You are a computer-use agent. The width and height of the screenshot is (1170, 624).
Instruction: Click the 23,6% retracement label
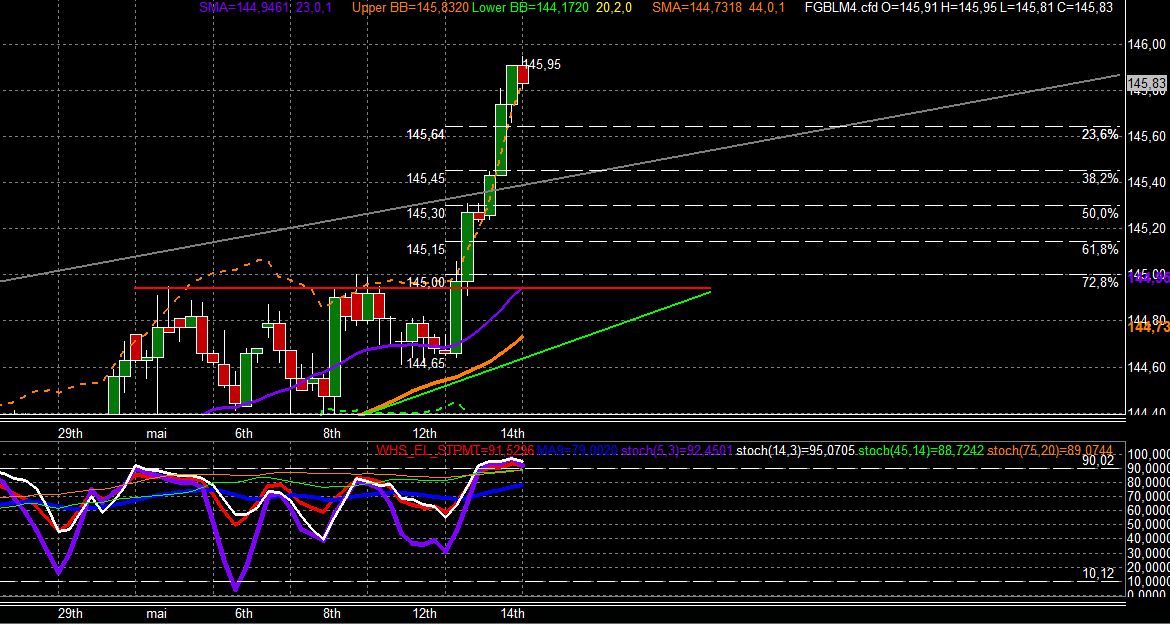1100,134
